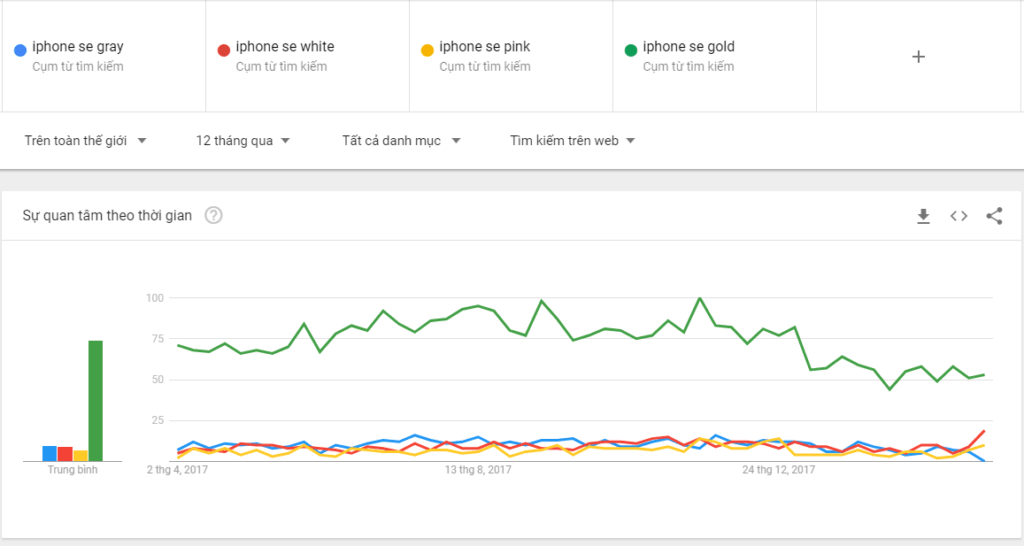This screenshot has height=546, width=1024.
Task: Click the '13 thg 8, 2017' axis label
Action: pyautogui.click(x=478, y=470)
